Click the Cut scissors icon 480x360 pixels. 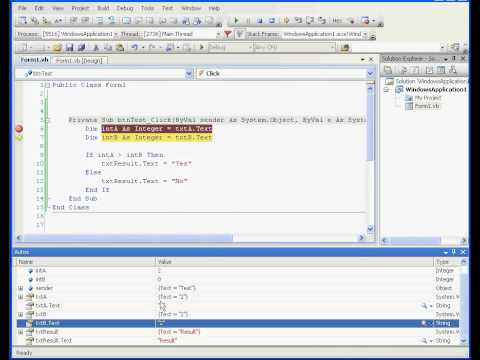96,48
